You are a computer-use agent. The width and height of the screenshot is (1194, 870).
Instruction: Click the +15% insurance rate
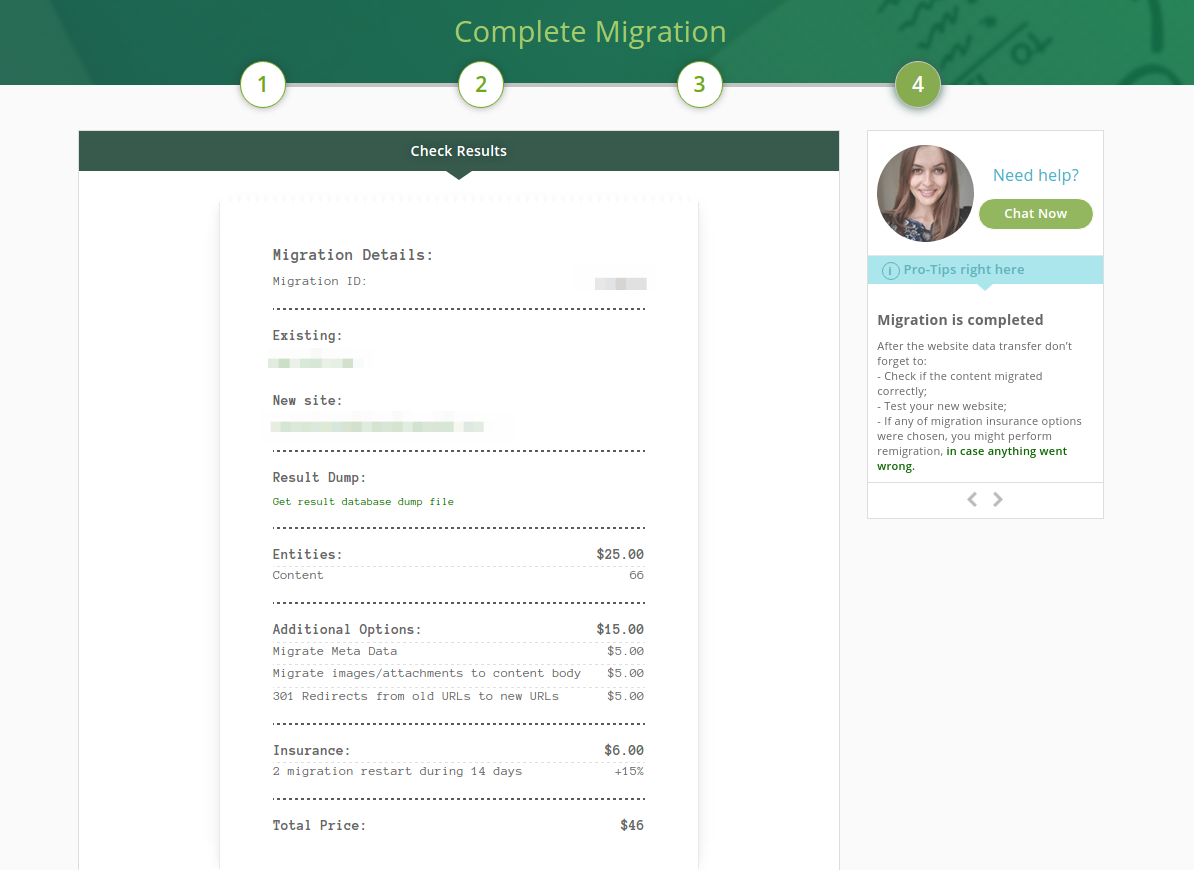click(x=629, y=772)
